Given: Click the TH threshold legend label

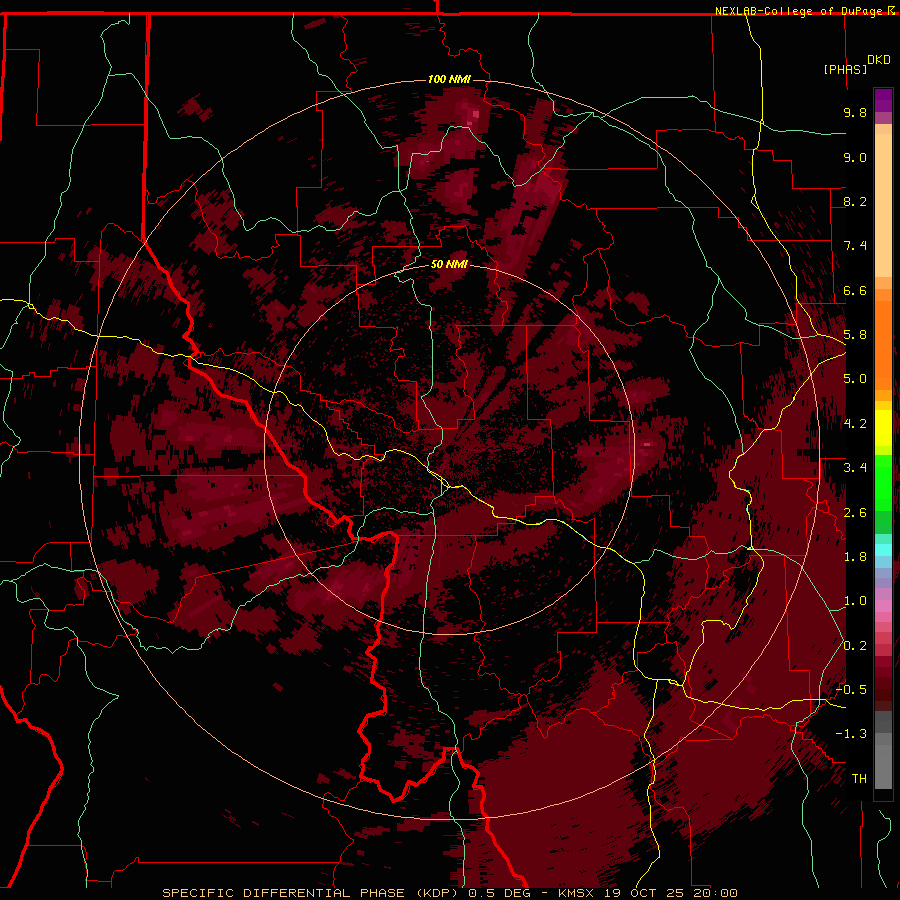Looking at the screenshot, I should coord(859,779).
